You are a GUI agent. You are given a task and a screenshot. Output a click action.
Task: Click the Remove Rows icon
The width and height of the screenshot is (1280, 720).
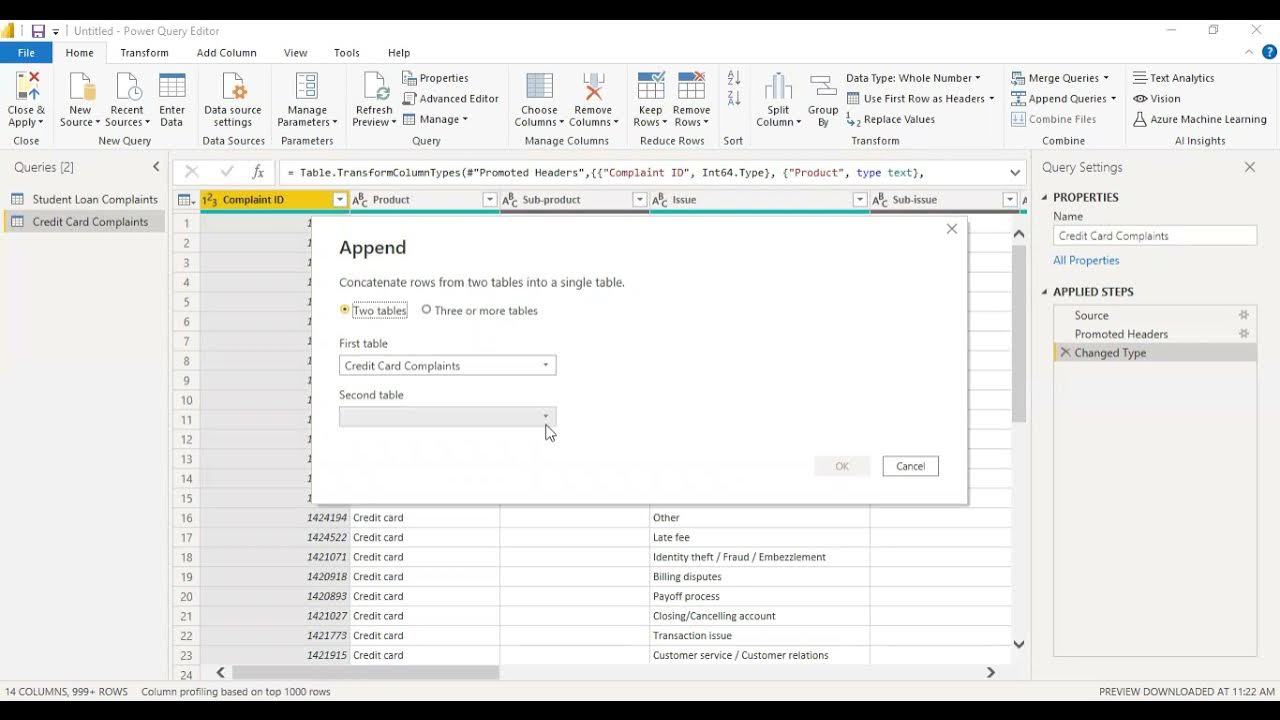[x=691, y=87]
